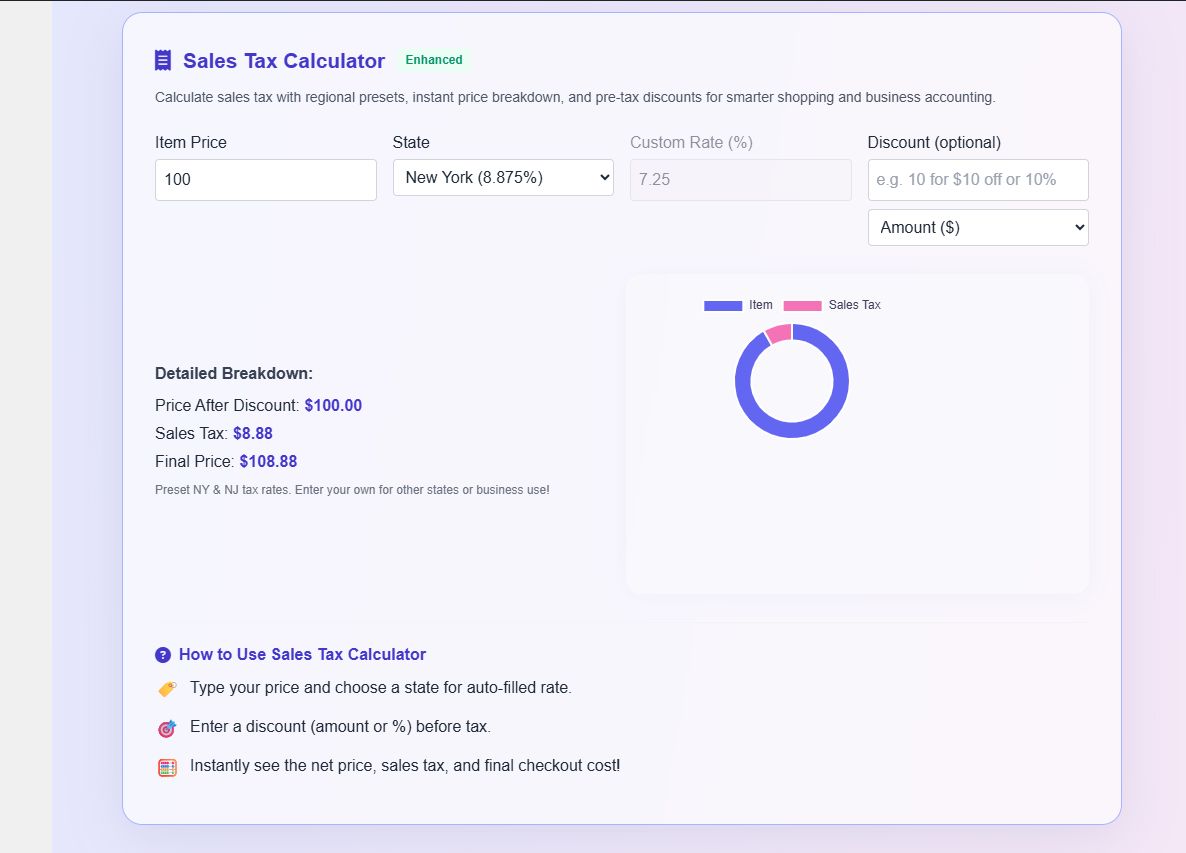
Task: Click the Sales Tax $8.88 amount
Action: (253, 434)
